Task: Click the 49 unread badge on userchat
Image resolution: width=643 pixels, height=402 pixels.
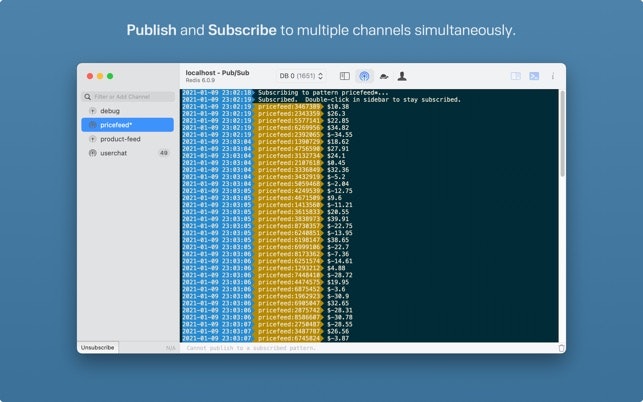Action: point(164,153)
